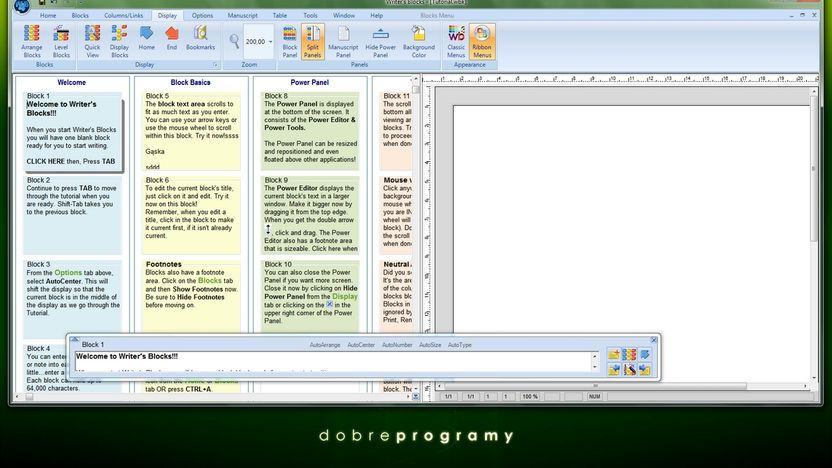Toggle AutoCenter in Power Panel
Screen dimensions: 832x468
click(361, 345)
